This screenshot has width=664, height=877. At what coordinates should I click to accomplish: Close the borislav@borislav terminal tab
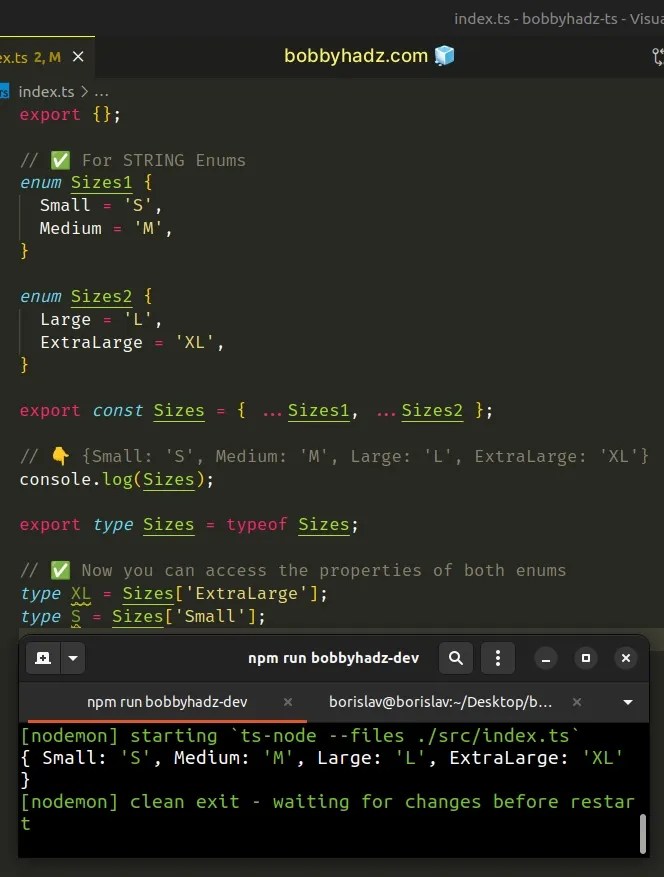[577, 701]
